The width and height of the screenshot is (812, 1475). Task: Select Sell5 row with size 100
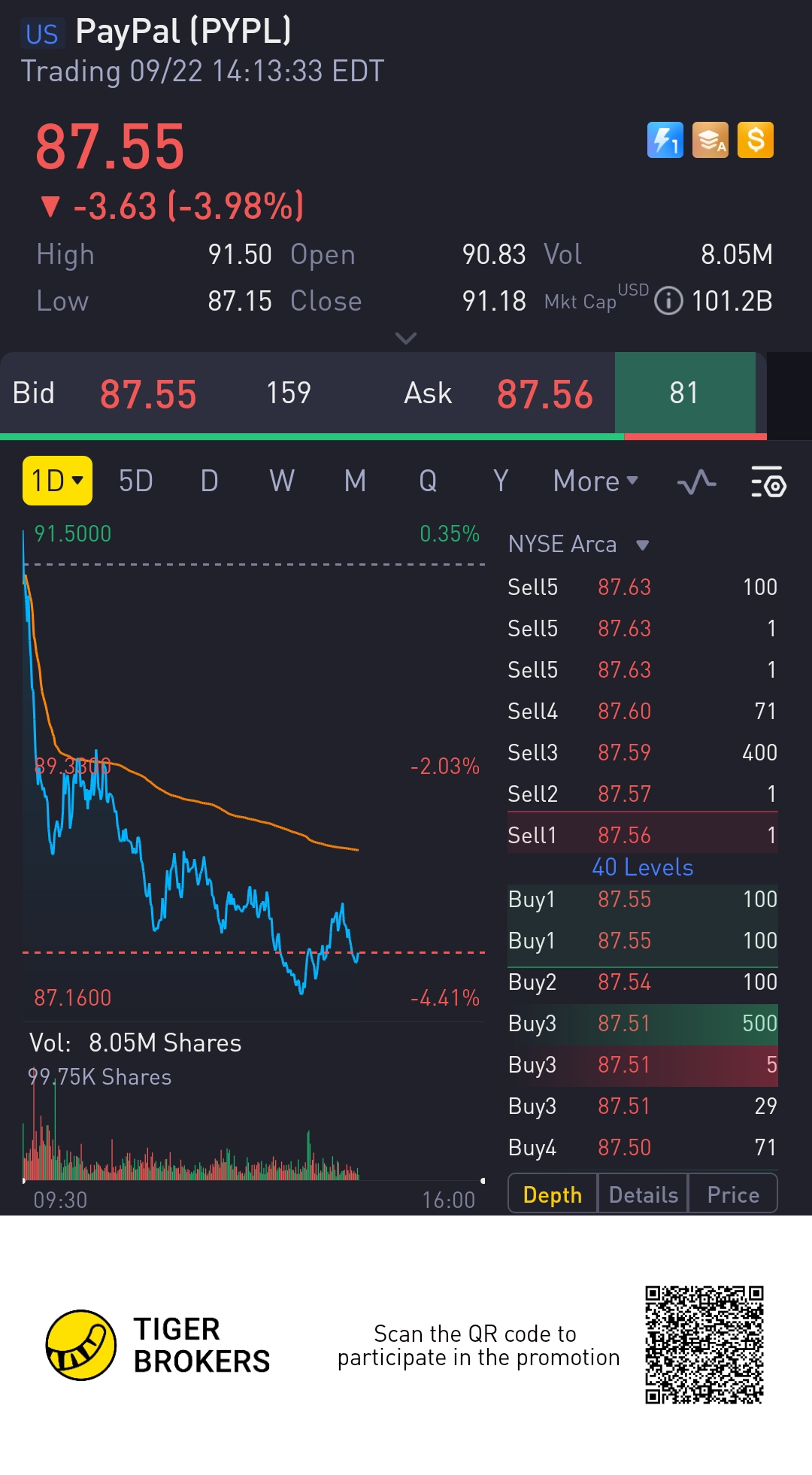pos(643,587)
